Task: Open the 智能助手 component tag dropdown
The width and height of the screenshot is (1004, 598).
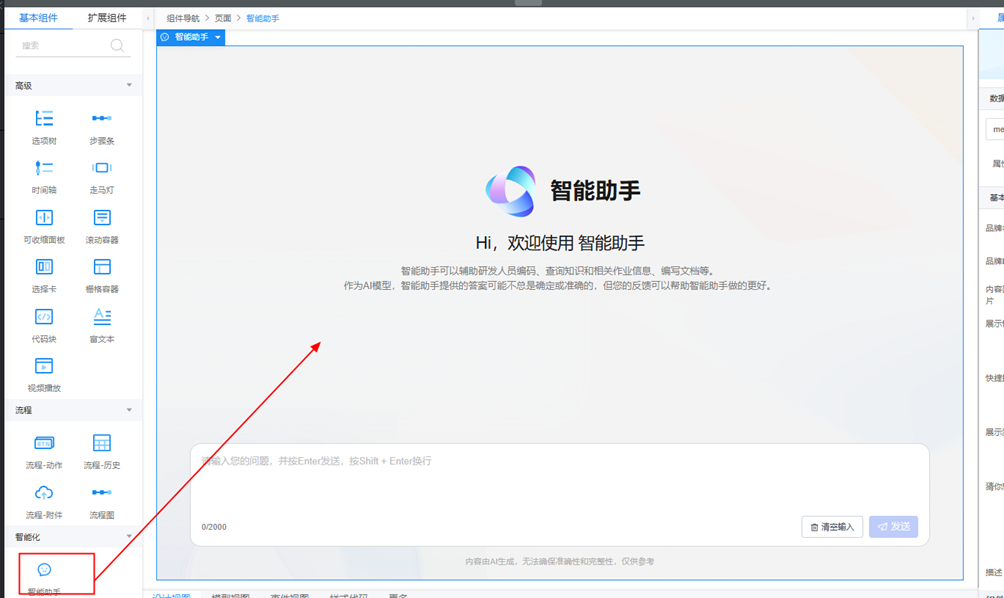Action: click(x=218, y=38)
